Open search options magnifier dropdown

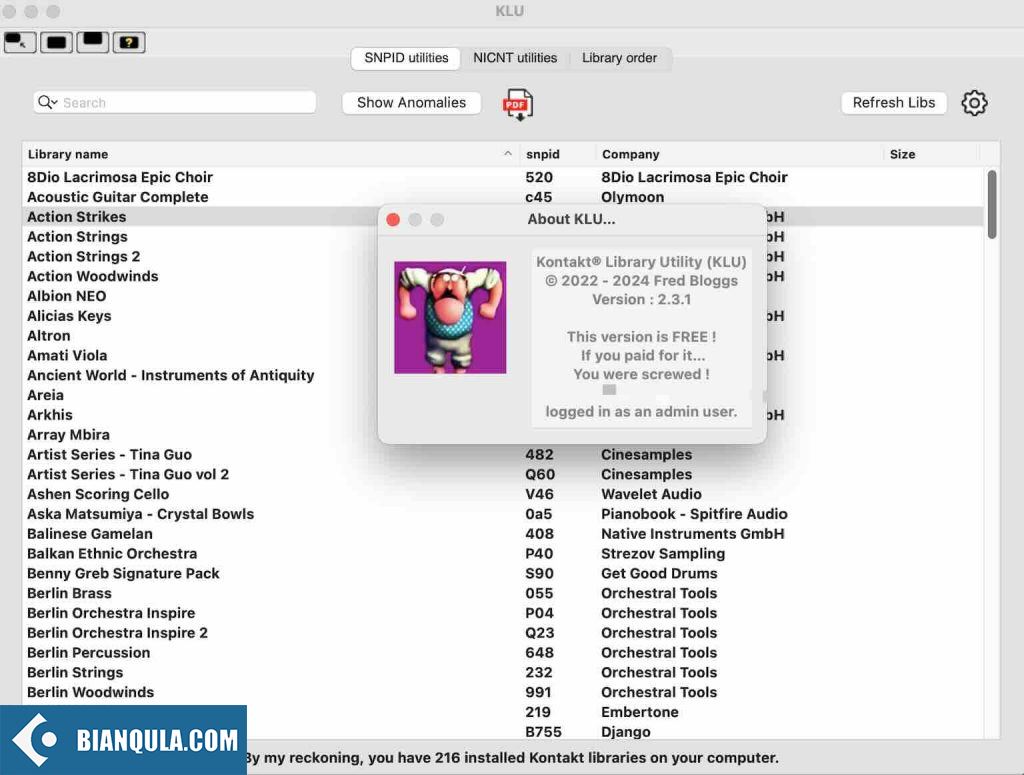pyautogui.click(x=47, y=103)
